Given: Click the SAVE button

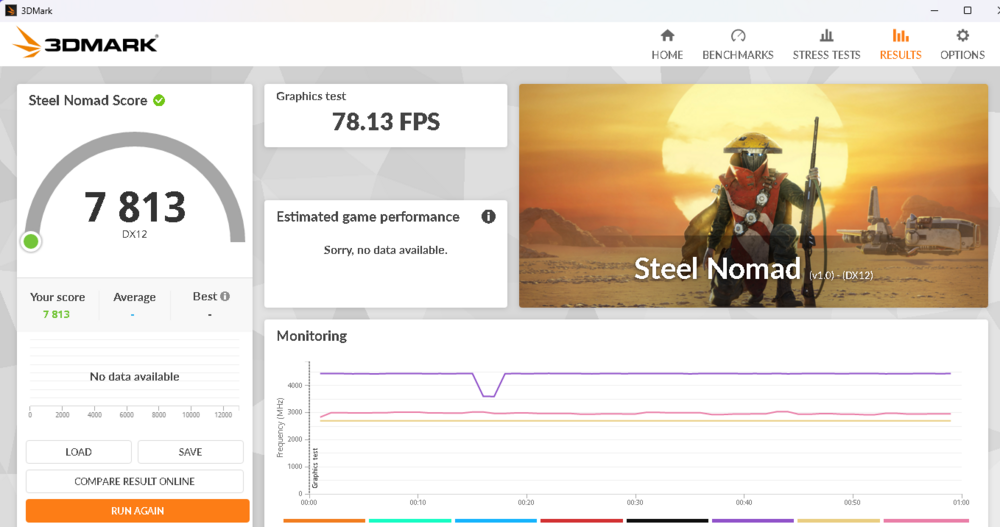Looking at the screenshot, I should point(190,452).
